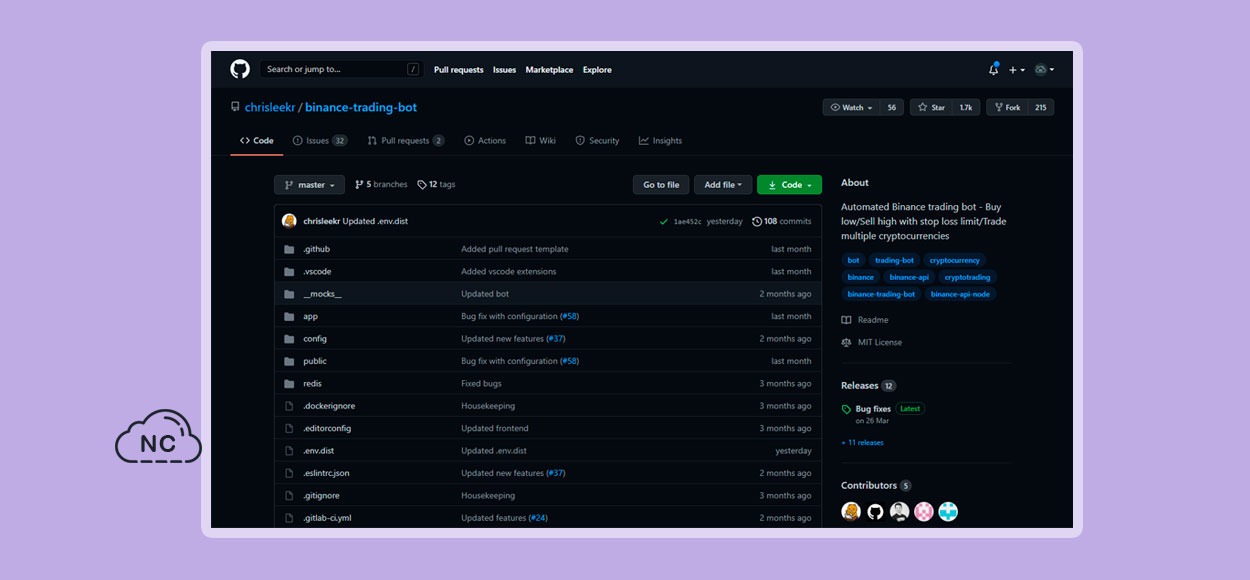Click the green check status icon by 1ae452c

click(664, 221)
